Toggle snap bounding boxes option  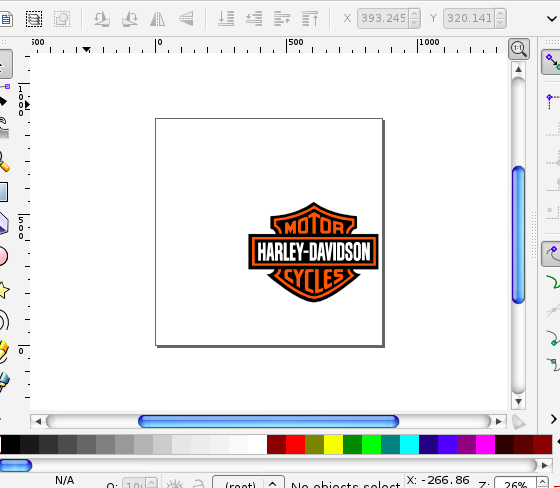[552, 101]
